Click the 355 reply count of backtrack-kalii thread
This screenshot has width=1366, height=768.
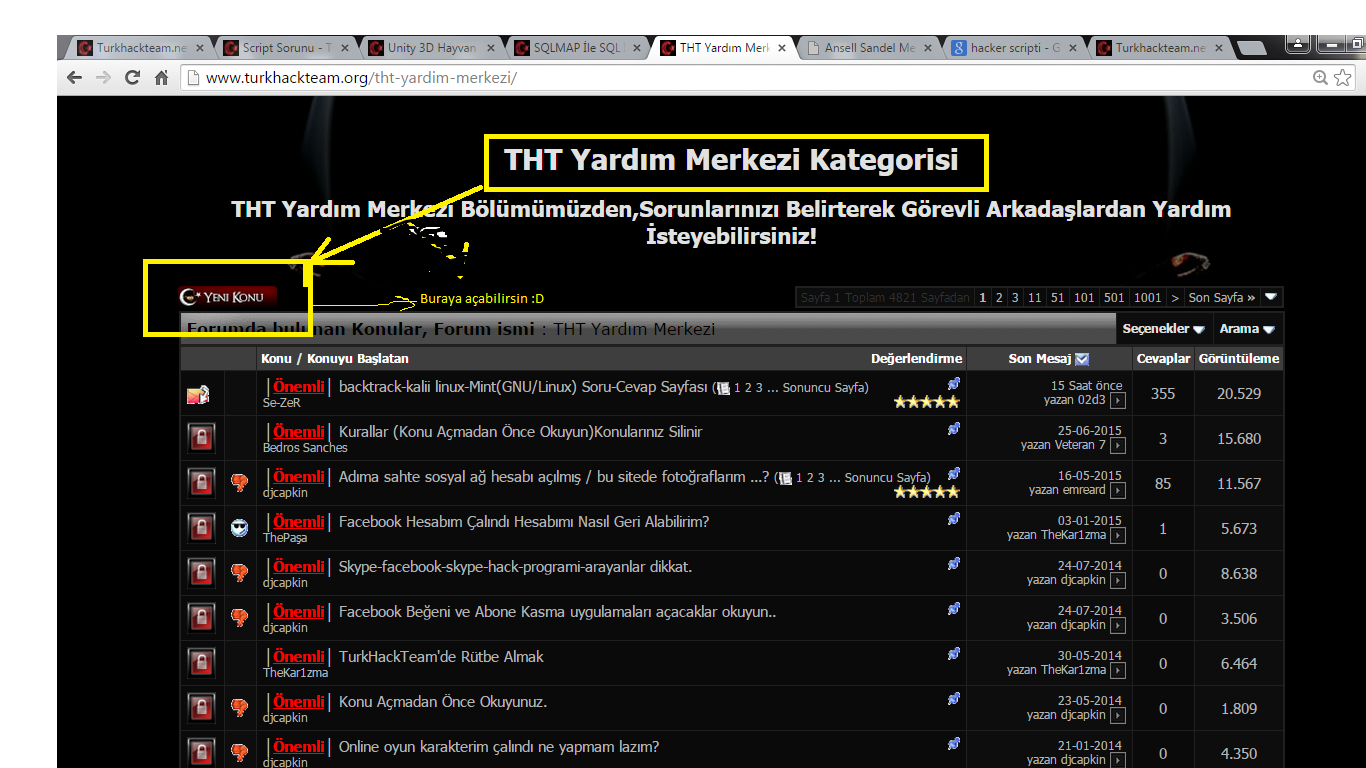(1163, 393)
